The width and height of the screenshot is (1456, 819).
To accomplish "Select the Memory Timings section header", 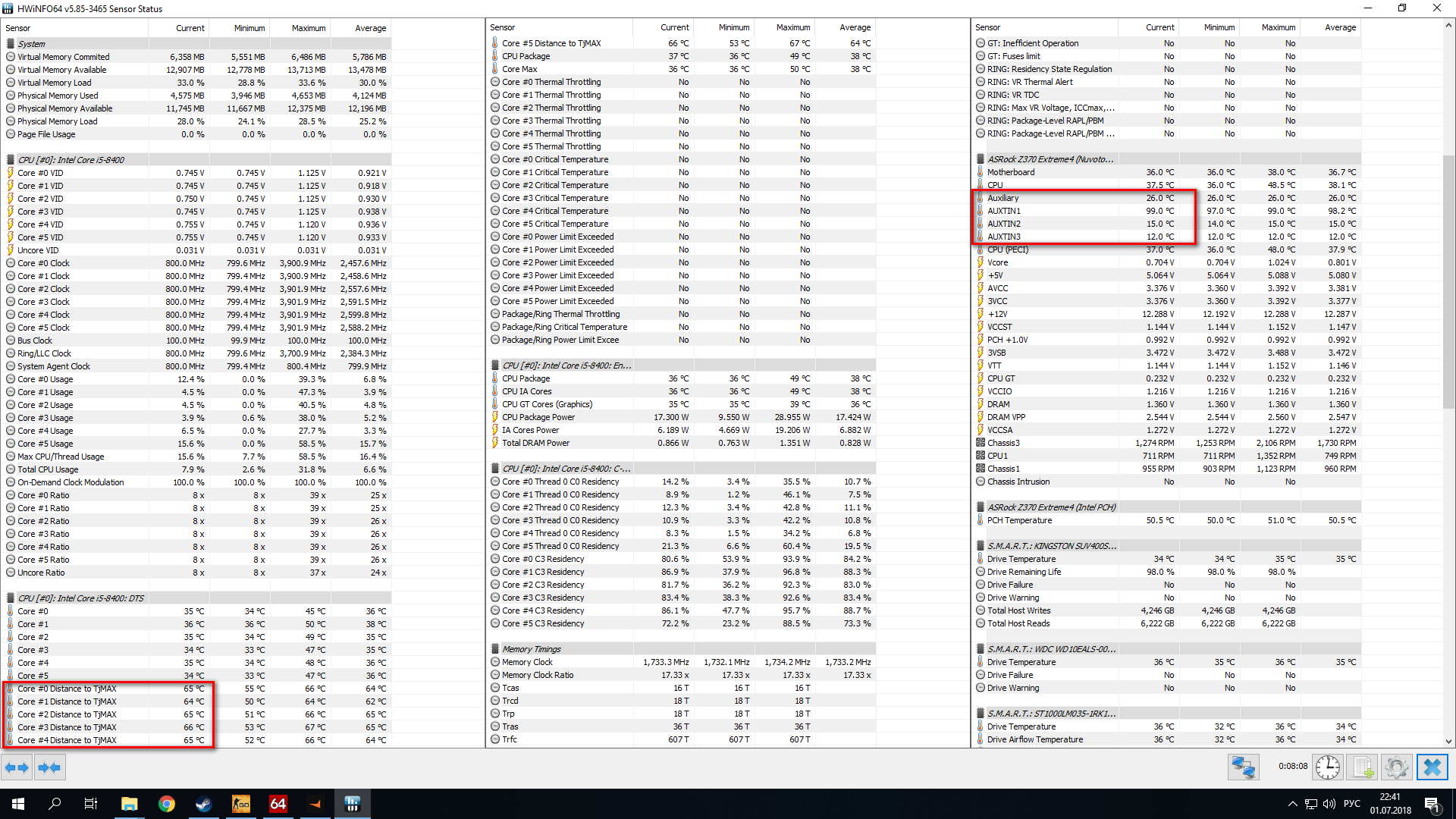I will click(531, 649).
